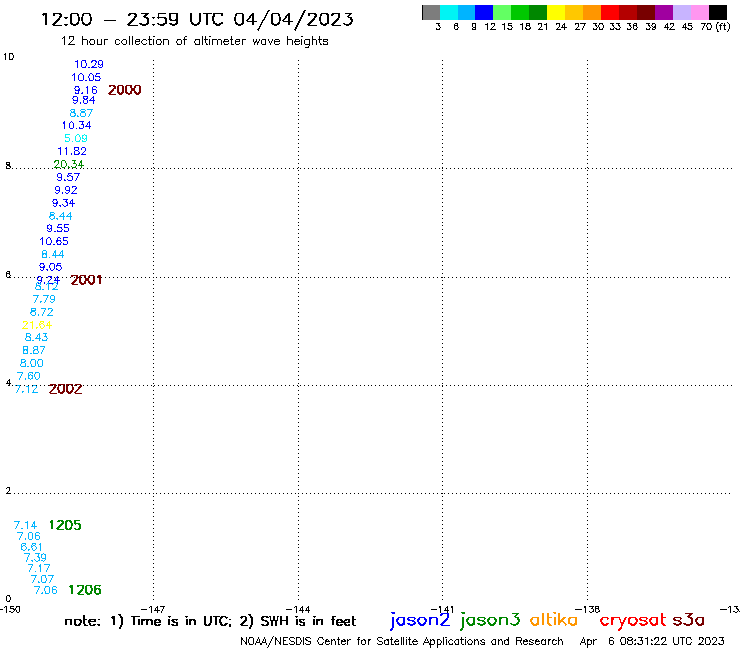Click the cyan swatch in the legend
The width and height of the screenshot is (740, 650).
(x=449, y=12)
